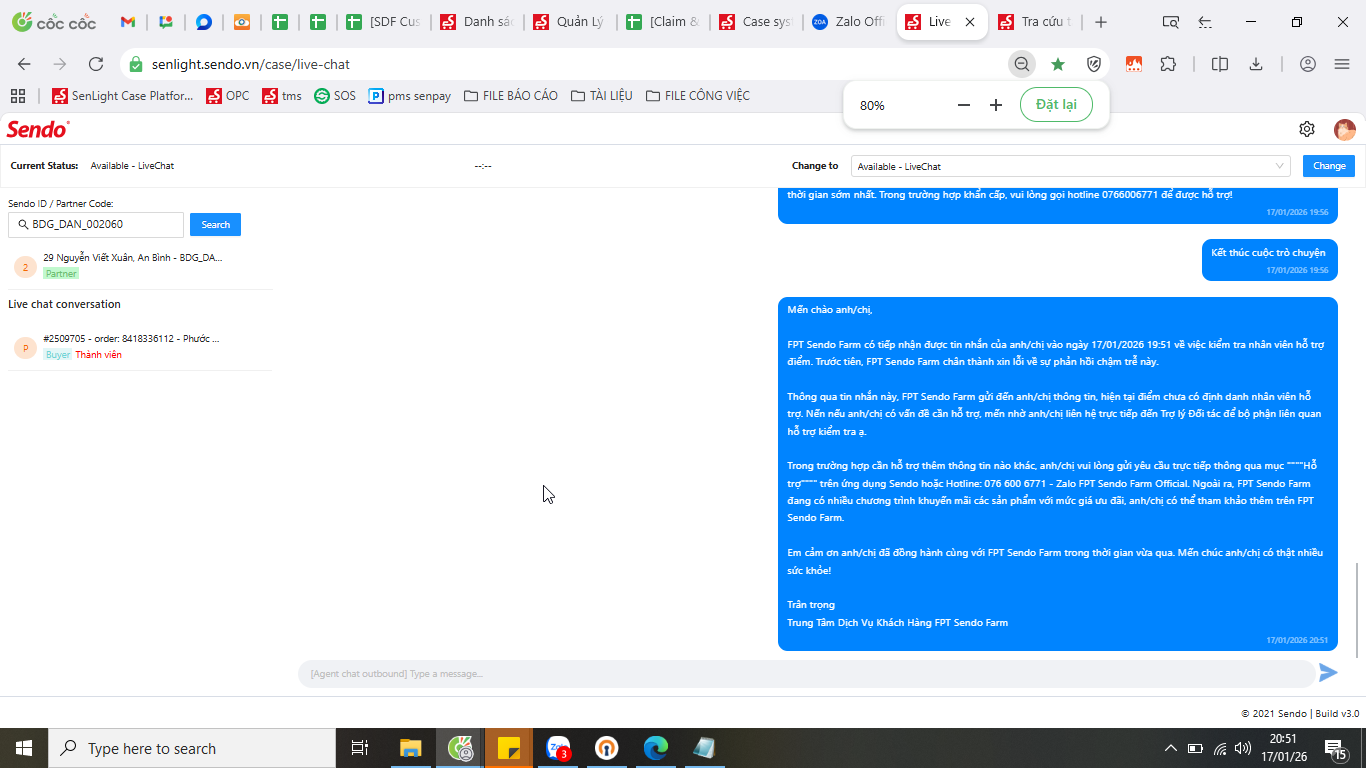
Task: Open the pms senpay bookmark
Action: [409, 96]
